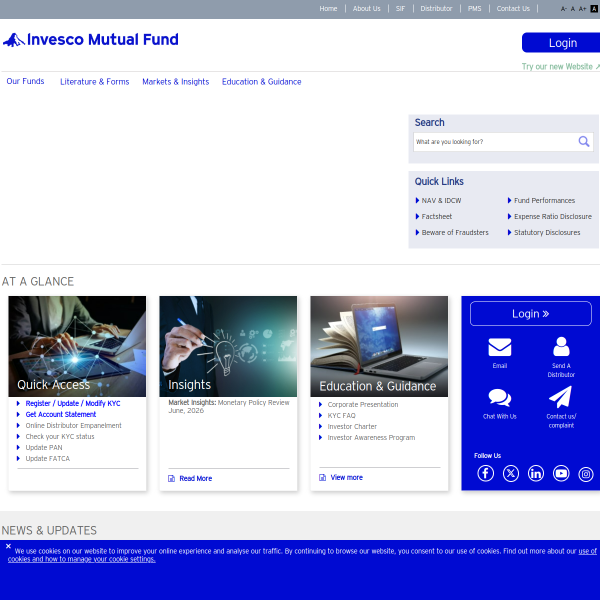Screen dimensions: 600x600
Task: Expand Literature & Forms menu
Action: pyautogui.click(x=95, y=82)
